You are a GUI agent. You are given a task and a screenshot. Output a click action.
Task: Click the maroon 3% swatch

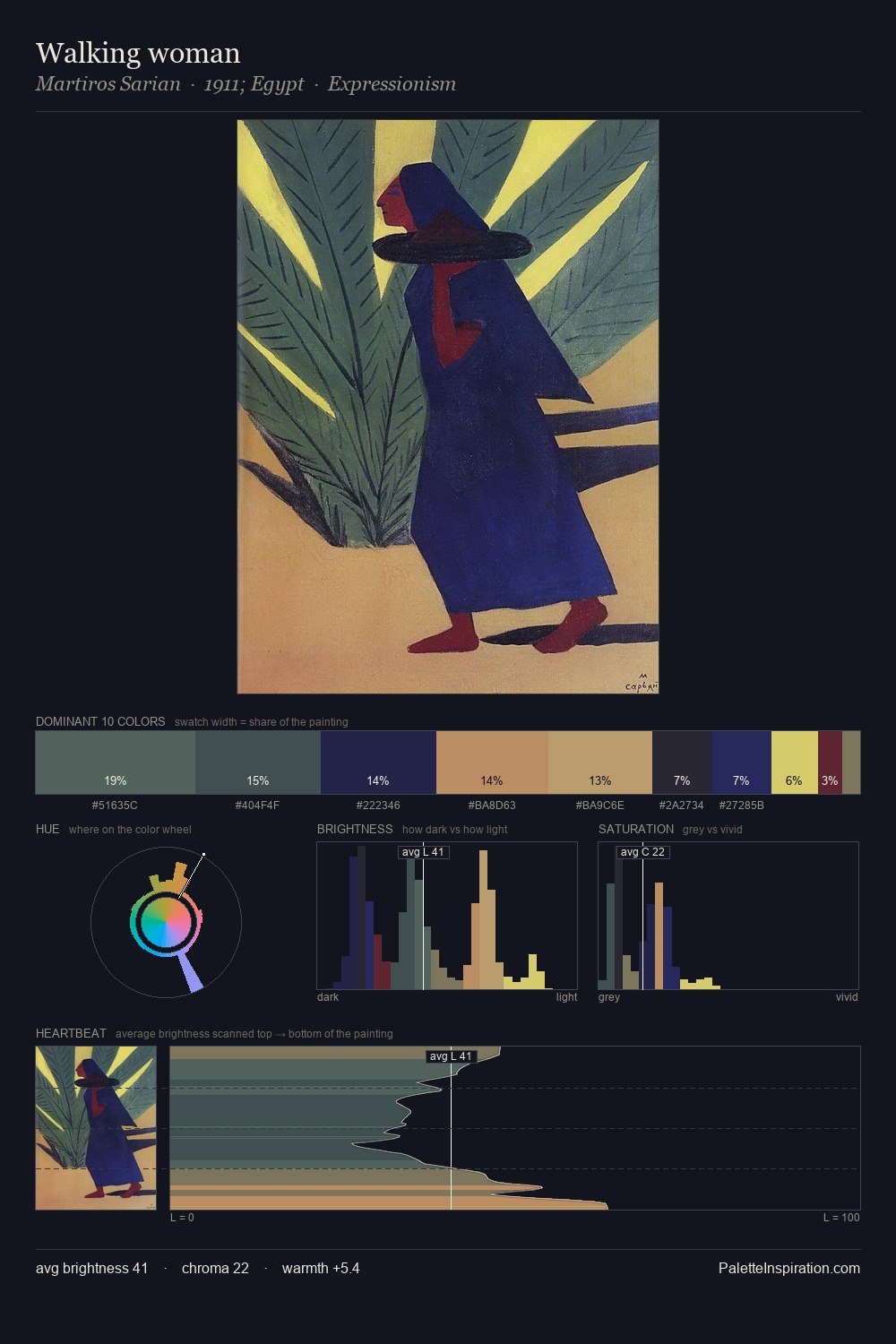tap(830, 762)
